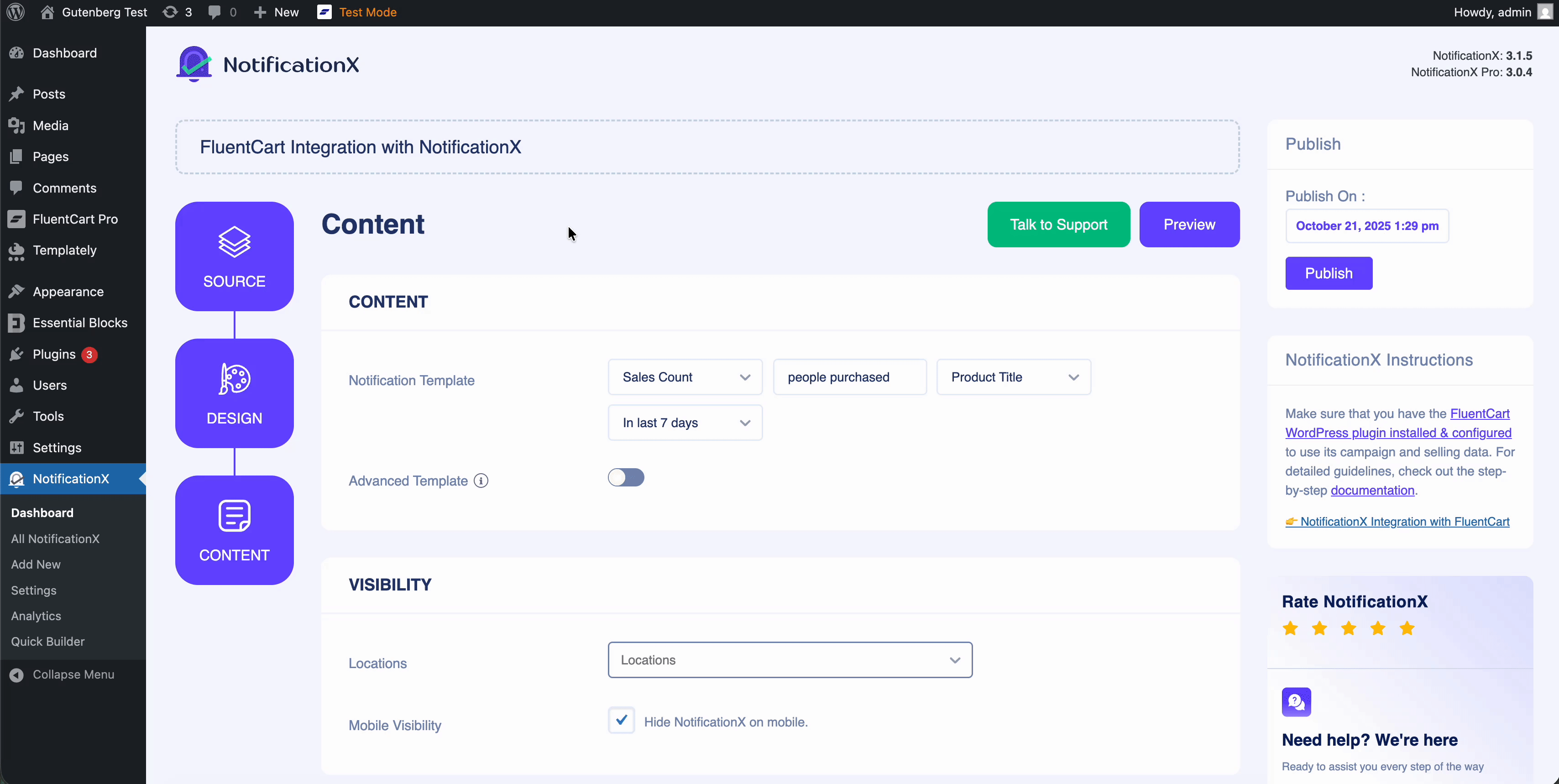Click the Test Mode icon in admin bar

click(325, 11)
